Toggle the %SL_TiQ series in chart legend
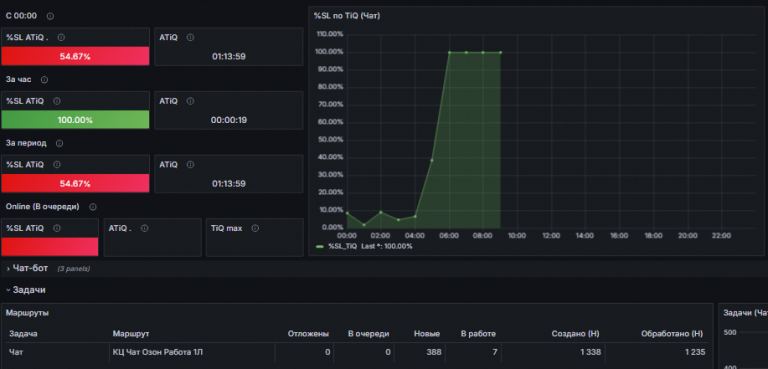The width and height of the screenshot is (768, 369). 342,246
